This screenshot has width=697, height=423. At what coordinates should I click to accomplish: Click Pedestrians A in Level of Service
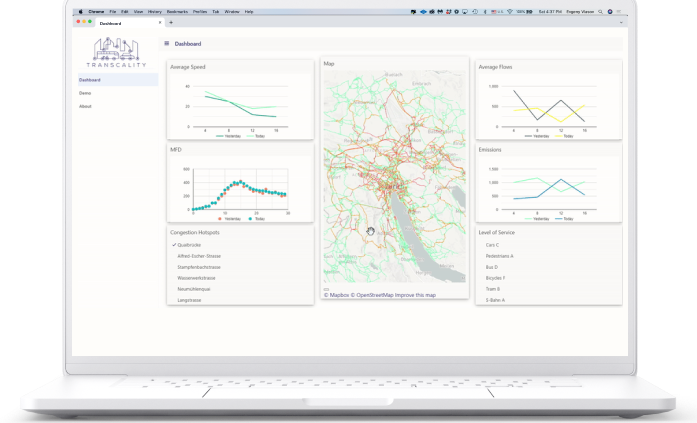click(x=499, y=256)
